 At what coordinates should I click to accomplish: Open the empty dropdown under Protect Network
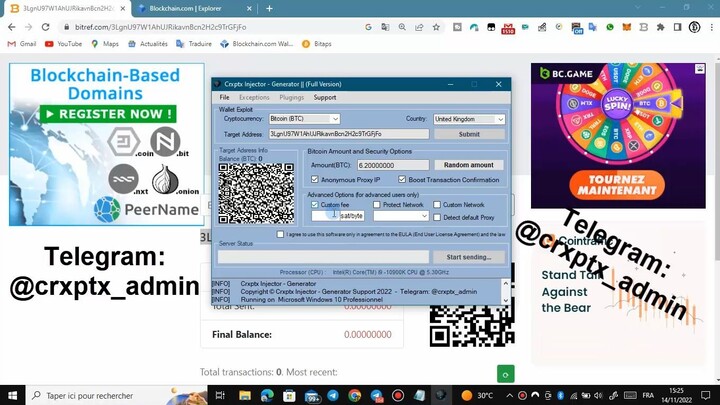point(401,216)
